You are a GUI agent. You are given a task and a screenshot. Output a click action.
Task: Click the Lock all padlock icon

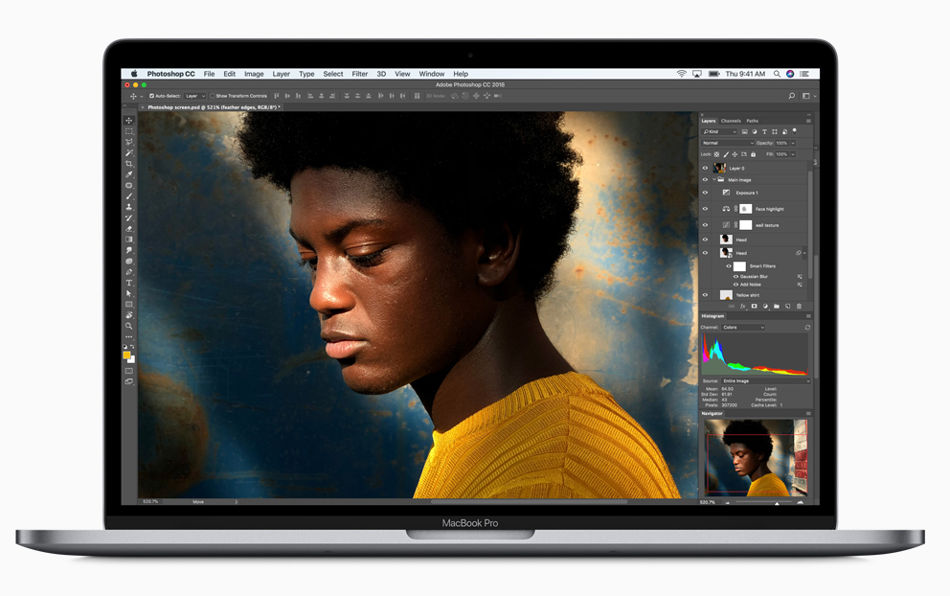(x=753, y=154)
